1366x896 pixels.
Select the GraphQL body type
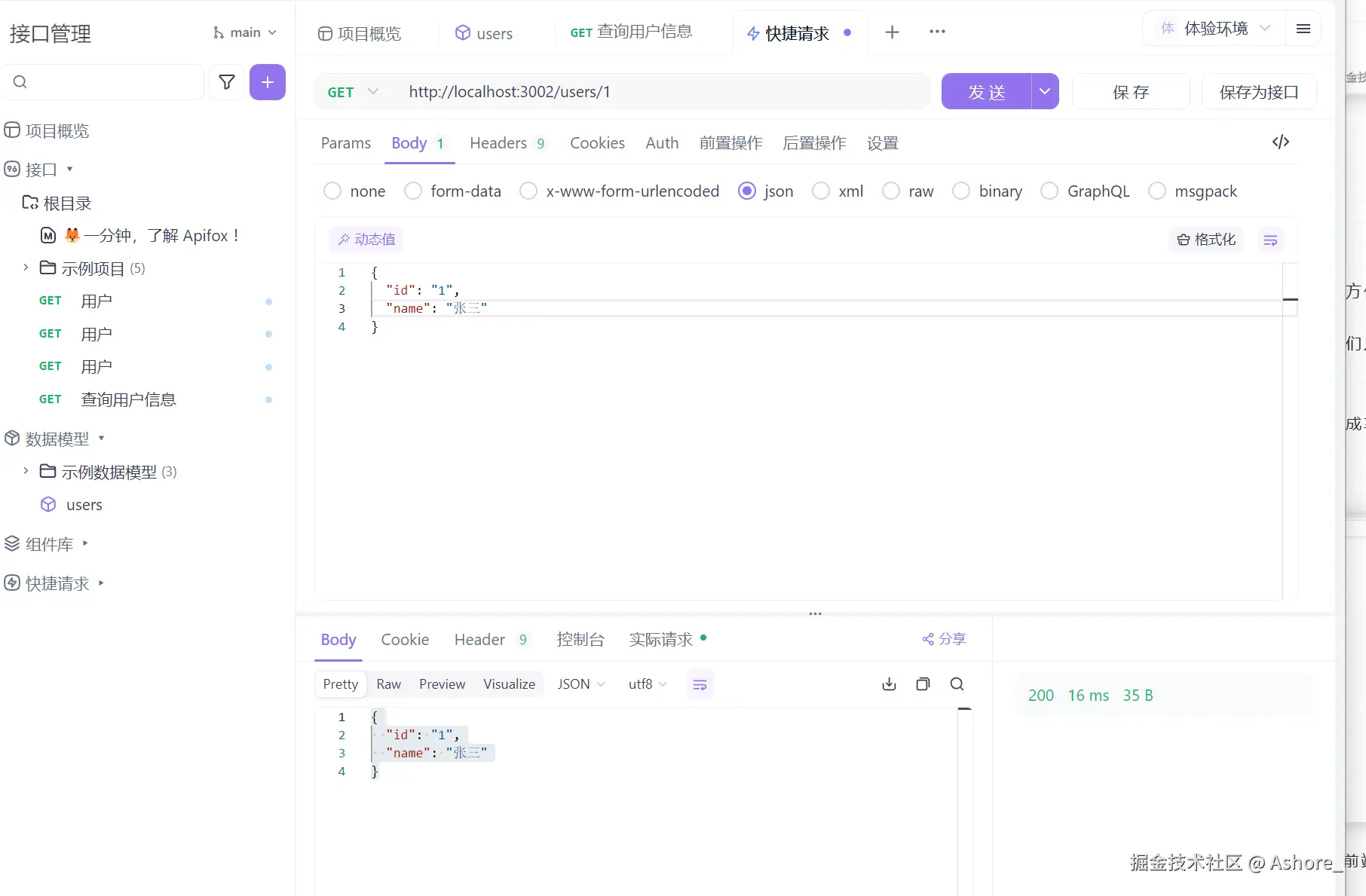pyautogui.click(x=1049, y=191)
